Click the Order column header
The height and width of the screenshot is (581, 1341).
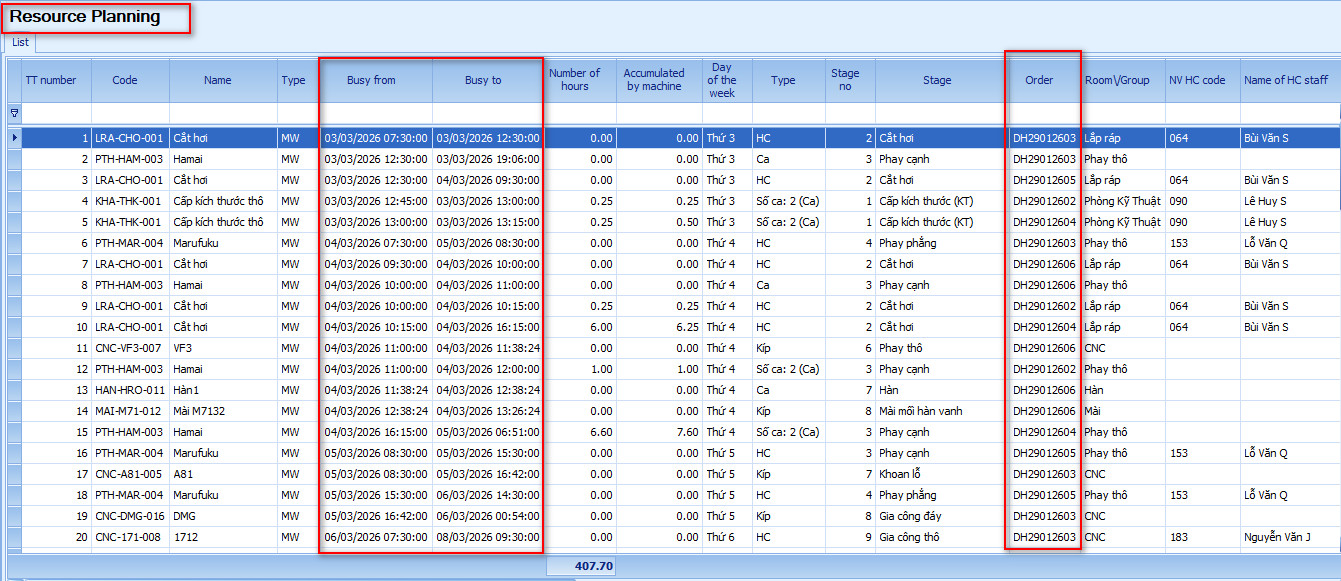click(1039, 80)
